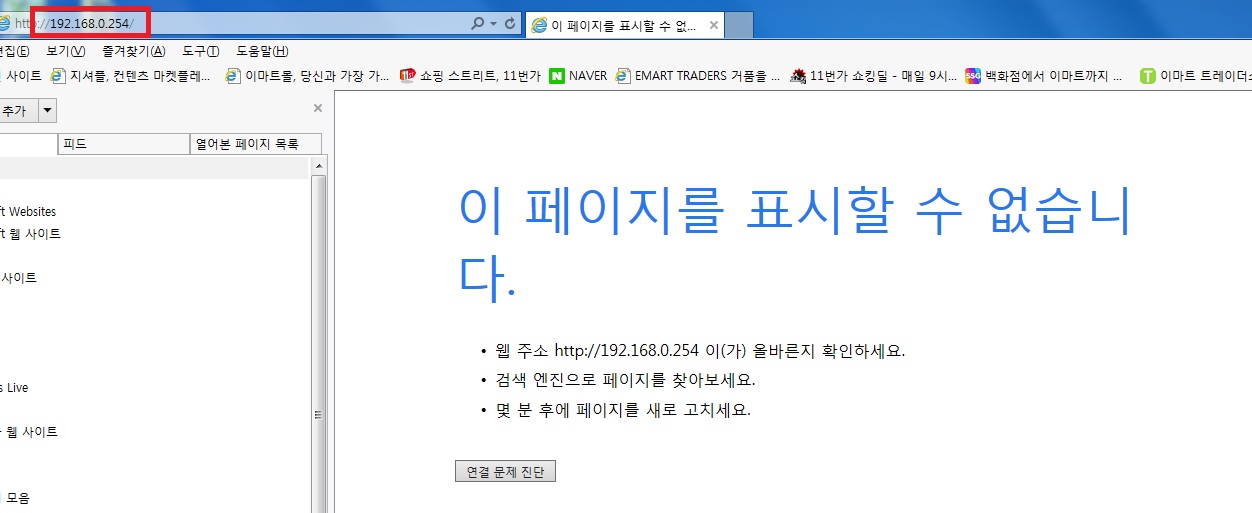Image resolution: width=1252 pixels, height=513 pixels.
Task: Open the '이마트몰, 당신과 가장 가...' bookmark
Action: click(308, 75)
